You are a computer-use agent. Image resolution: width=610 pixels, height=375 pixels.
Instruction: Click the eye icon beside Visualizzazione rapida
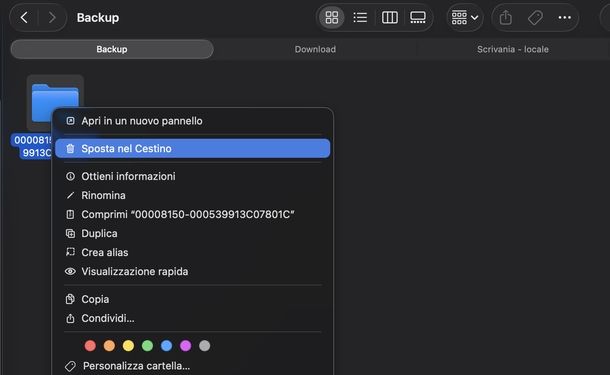tap(70, 272)
